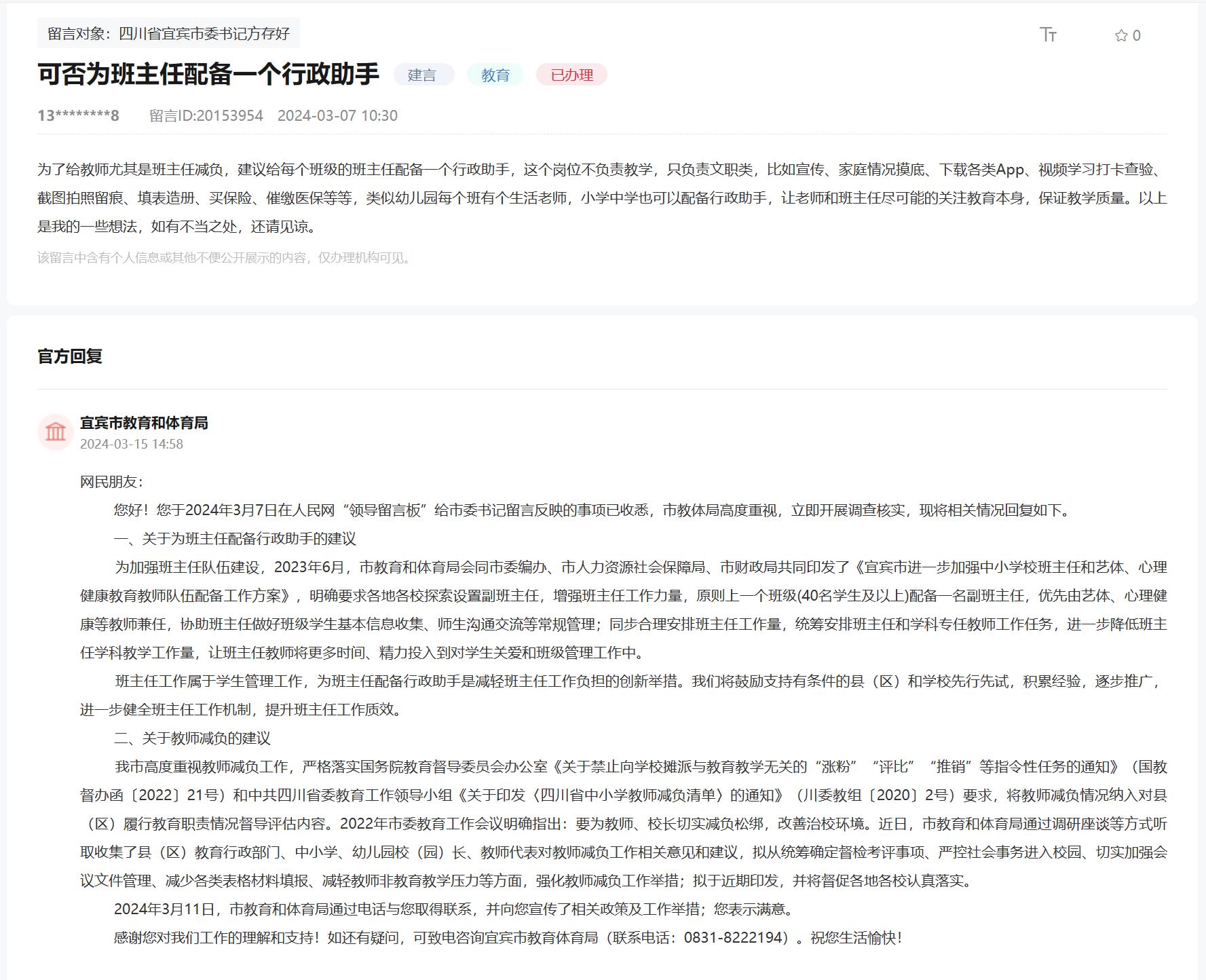Select the 留言ID:20153954 text field
The width and height of the screenshot is (1206, 980).
point(208,115)
